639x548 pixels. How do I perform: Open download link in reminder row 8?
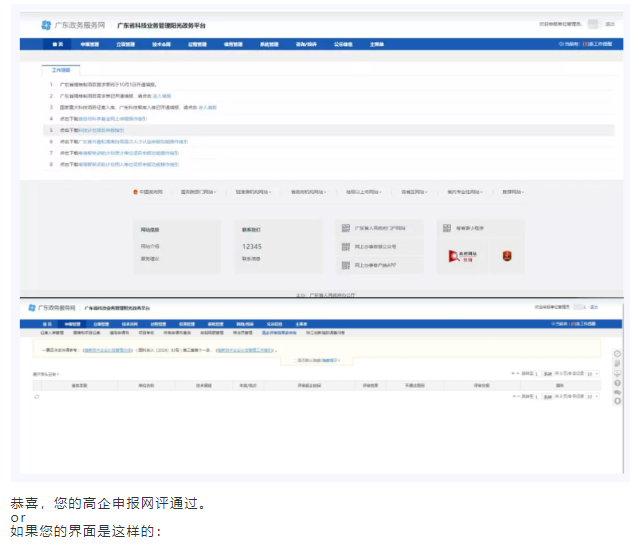coord(128,165)
